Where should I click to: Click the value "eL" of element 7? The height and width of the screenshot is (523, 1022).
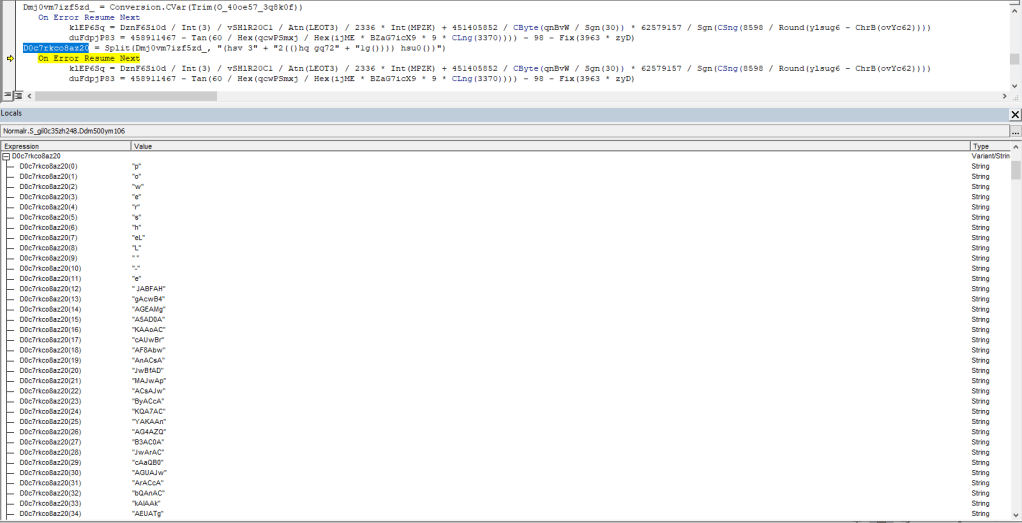[x=139, y=238]
